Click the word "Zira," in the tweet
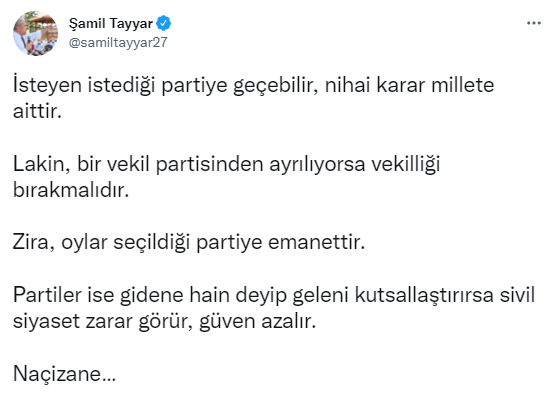The image size is (555, 396). click(34, 243)
